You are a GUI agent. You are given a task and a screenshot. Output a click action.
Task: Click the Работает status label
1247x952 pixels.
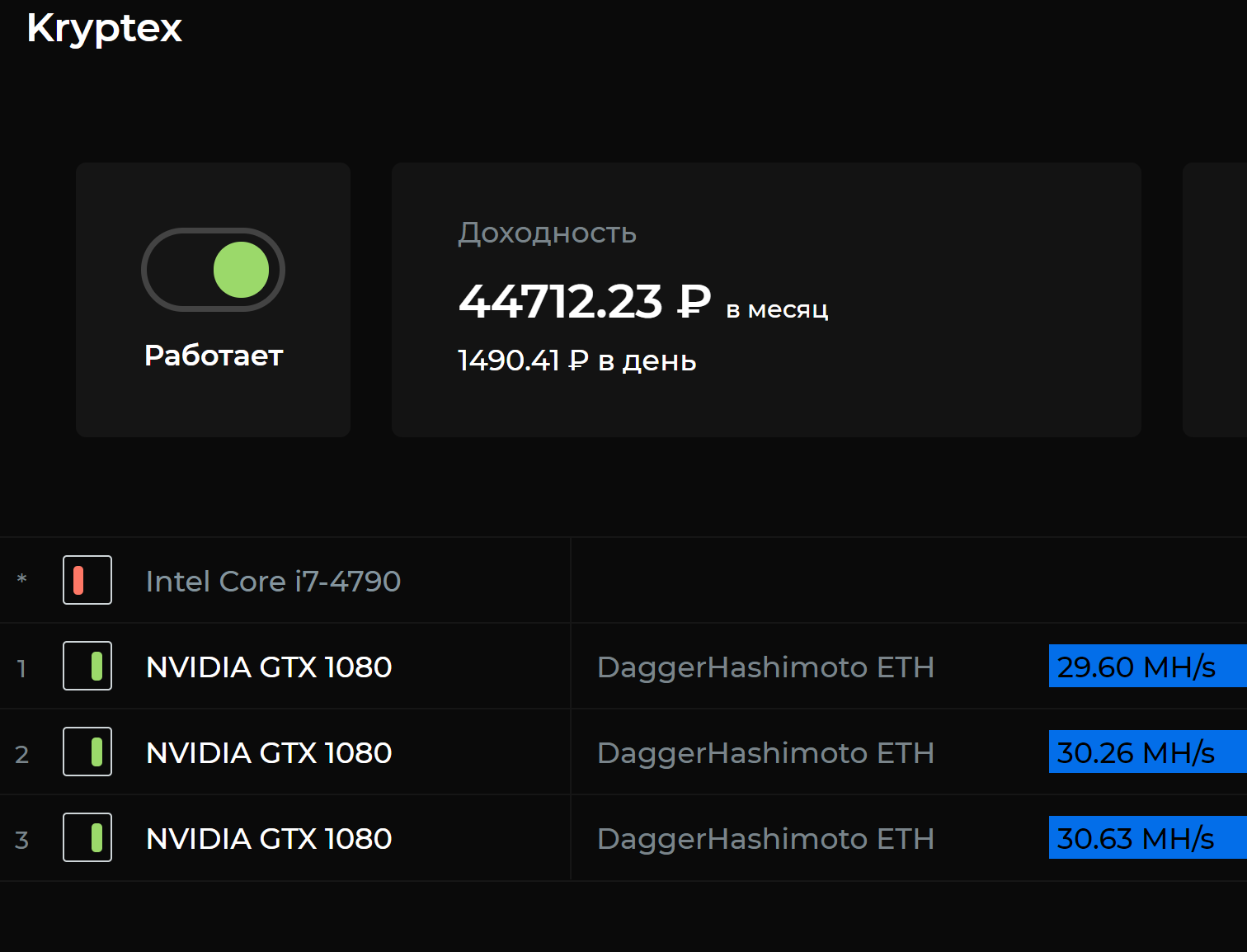(213, 356)
